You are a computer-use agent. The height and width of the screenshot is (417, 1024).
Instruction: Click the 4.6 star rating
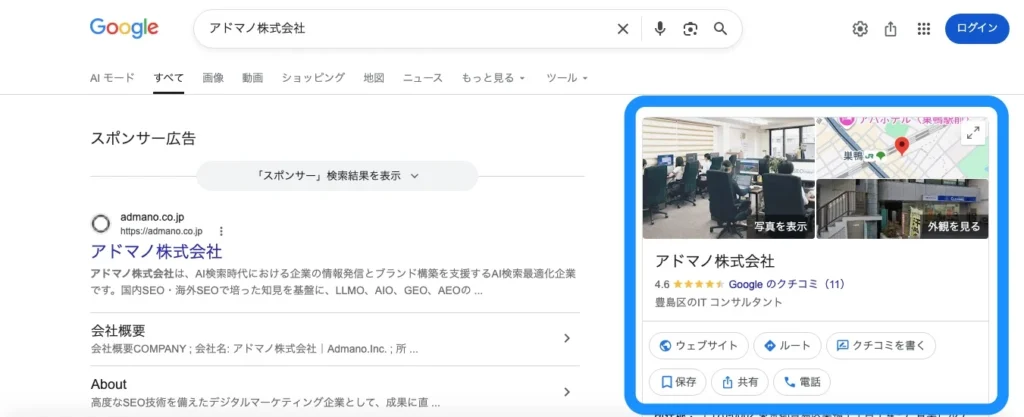click(690, 285)
